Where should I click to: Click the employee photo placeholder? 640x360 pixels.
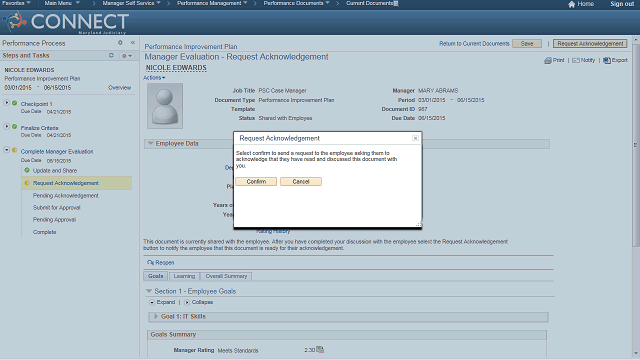pyautogui.click(x=165, y=106)
